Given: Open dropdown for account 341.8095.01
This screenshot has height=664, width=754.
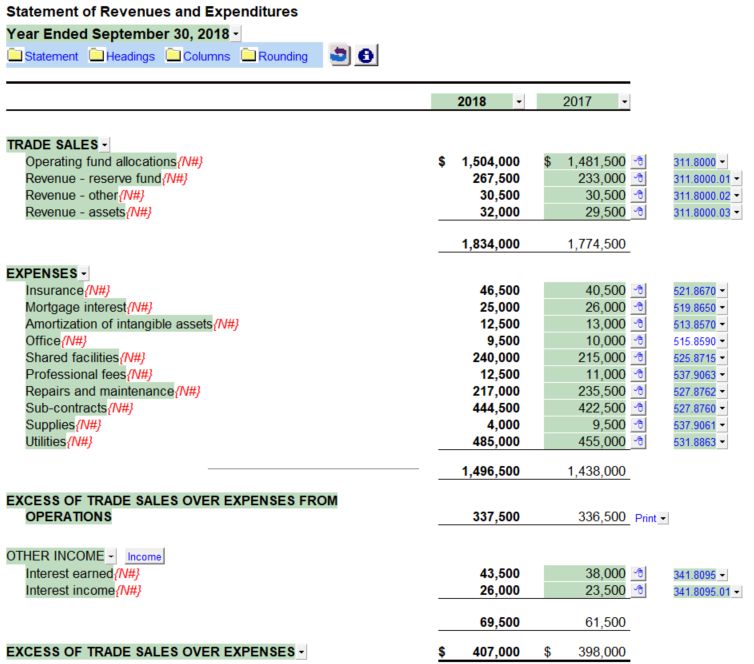Looking at the screenshot, I should coord(737,592).
